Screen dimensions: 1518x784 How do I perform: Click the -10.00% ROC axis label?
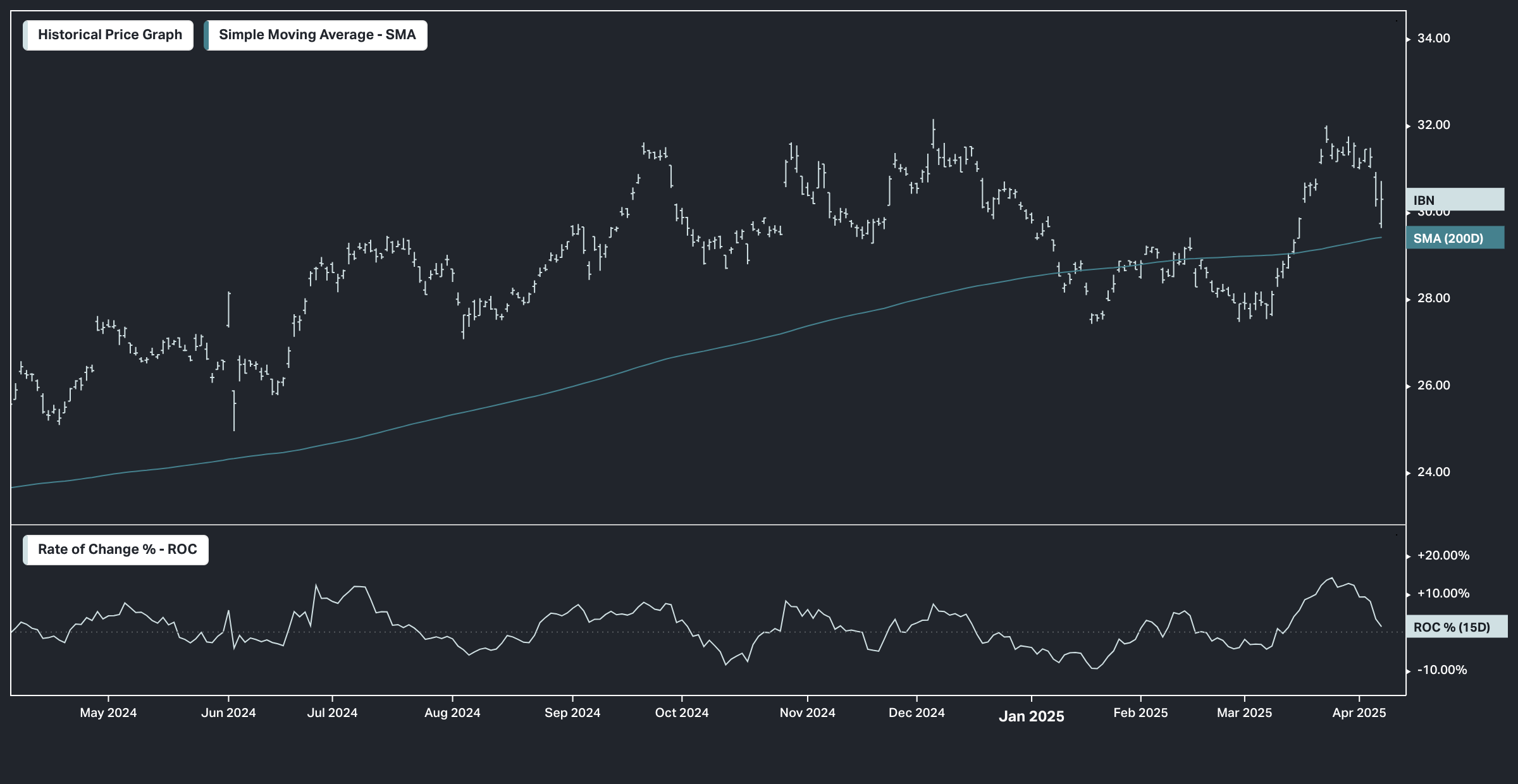click(1441, 670)
